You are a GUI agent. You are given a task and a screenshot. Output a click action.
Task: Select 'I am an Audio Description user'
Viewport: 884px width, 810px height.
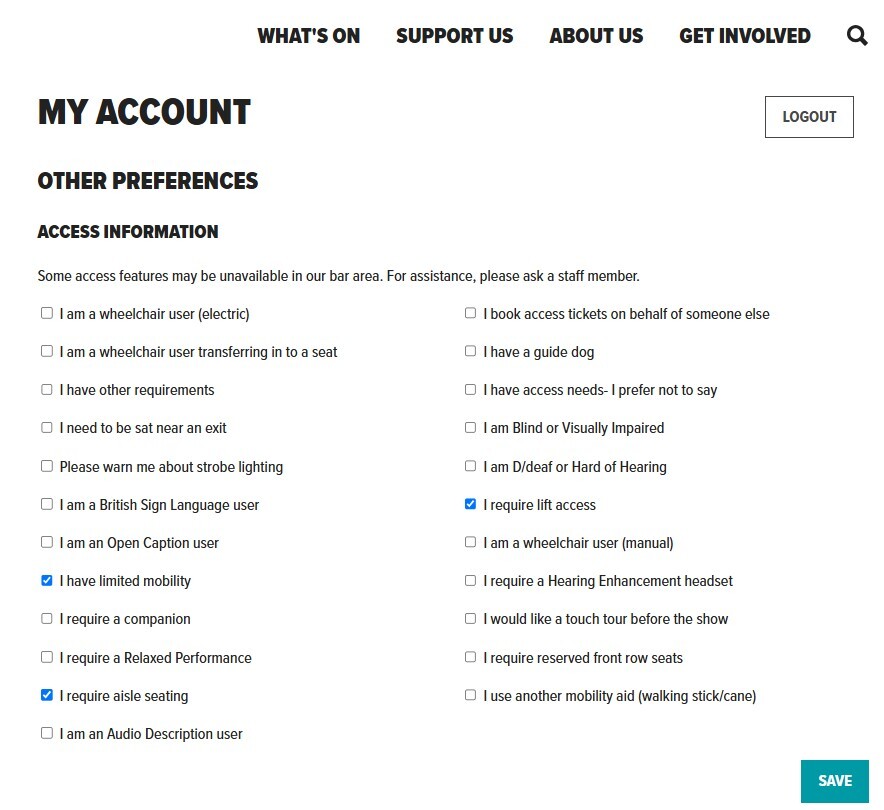(47, 732)
